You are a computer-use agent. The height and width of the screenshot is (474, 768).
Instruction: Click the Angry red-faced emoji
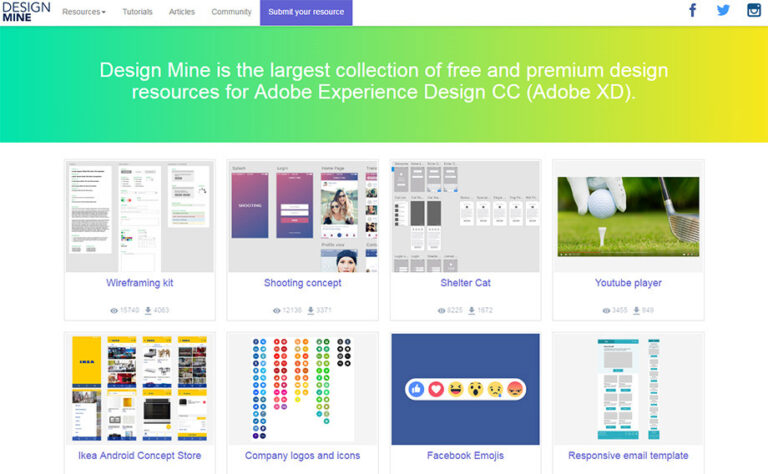(515, 389)
